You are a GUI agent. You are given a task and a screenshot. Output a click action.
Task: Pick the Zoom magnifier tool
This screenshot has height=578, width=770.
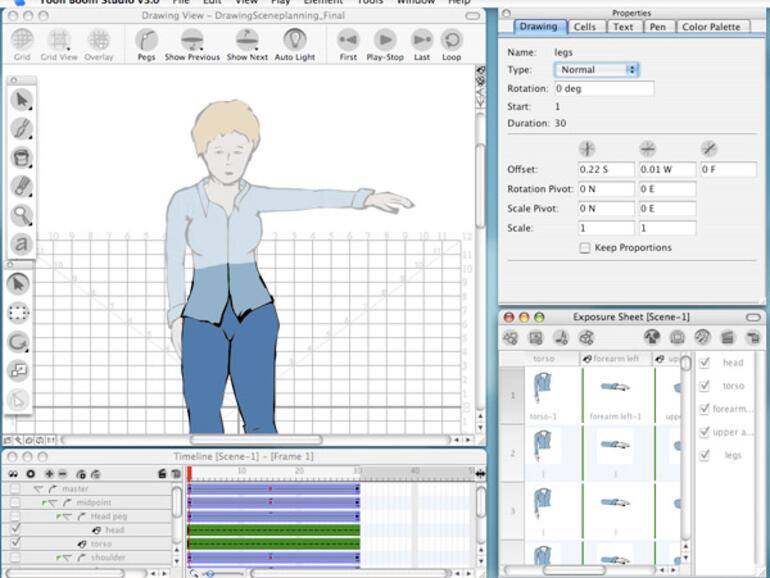[21, 215]
